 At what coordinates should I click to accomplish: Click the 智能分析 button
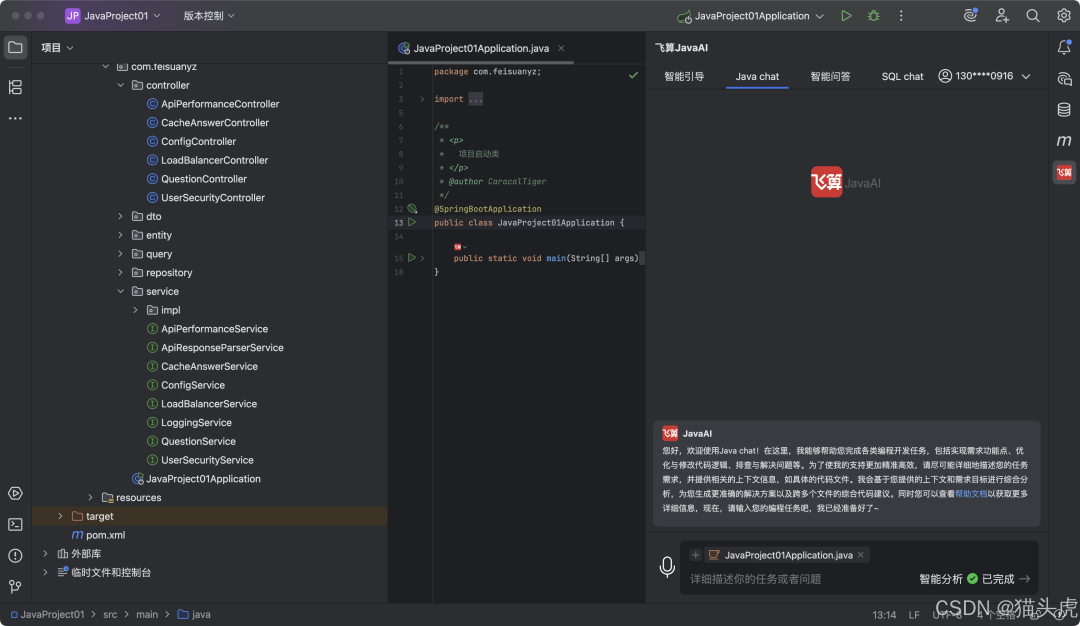(941, 579)
